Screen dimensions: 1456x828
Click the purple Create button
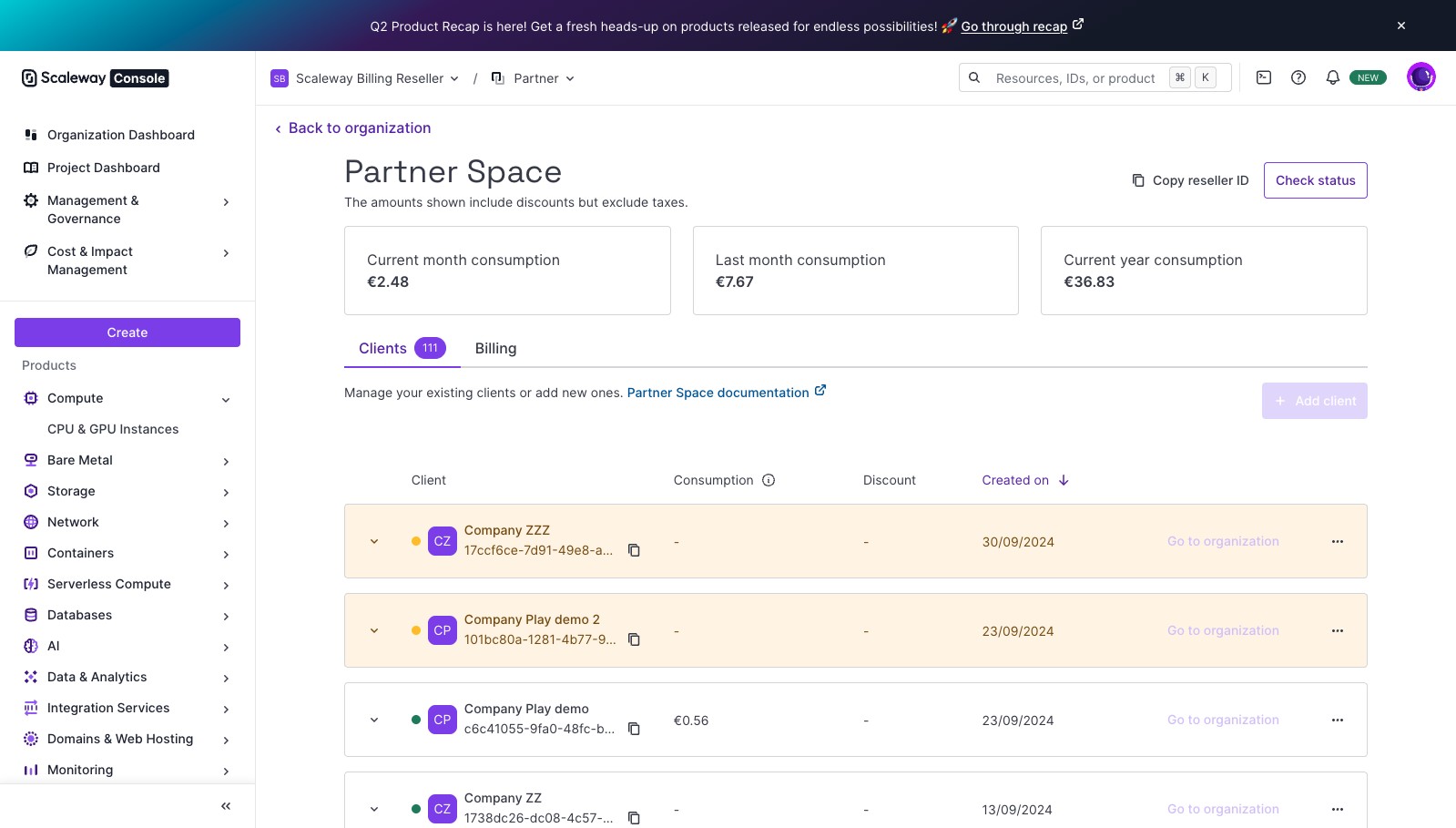pos(127,332)
